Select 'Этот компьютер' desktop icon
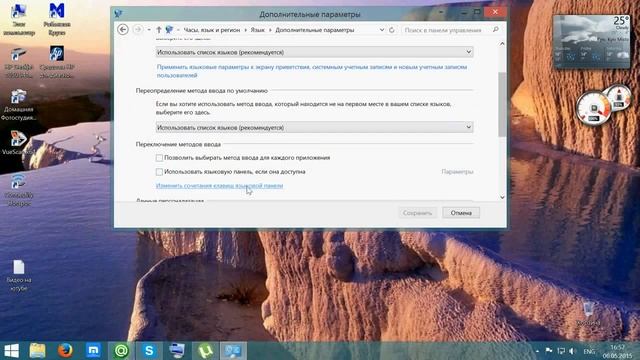 pyautogui.click(x=19, y=20)
